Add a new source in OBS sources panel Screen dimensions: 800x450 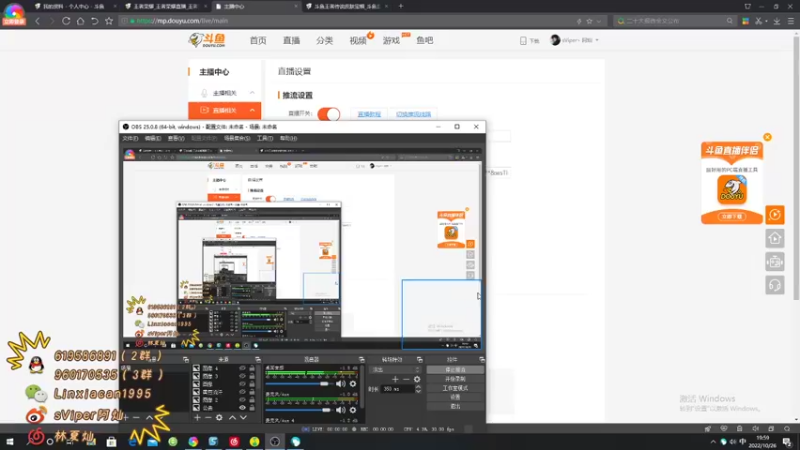197,417
